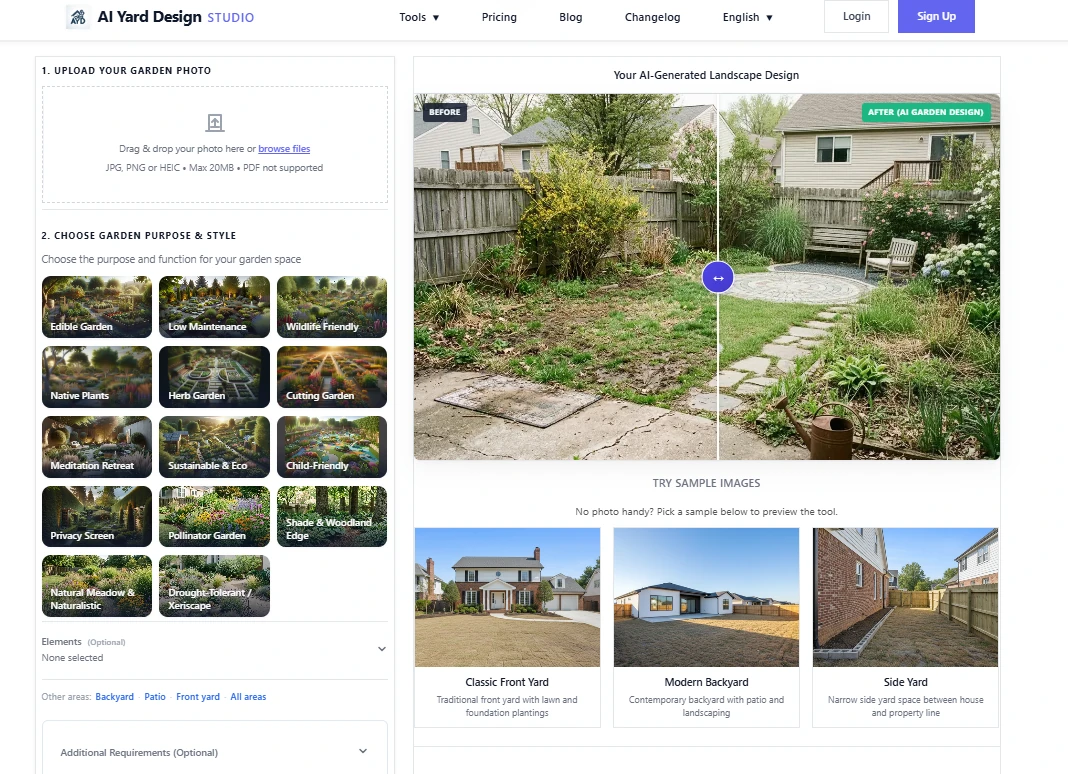This screenshot has height=774, width=1068.
Task: Click the Sign Up button
Action: pyautogui.click(x=936, y=16)
